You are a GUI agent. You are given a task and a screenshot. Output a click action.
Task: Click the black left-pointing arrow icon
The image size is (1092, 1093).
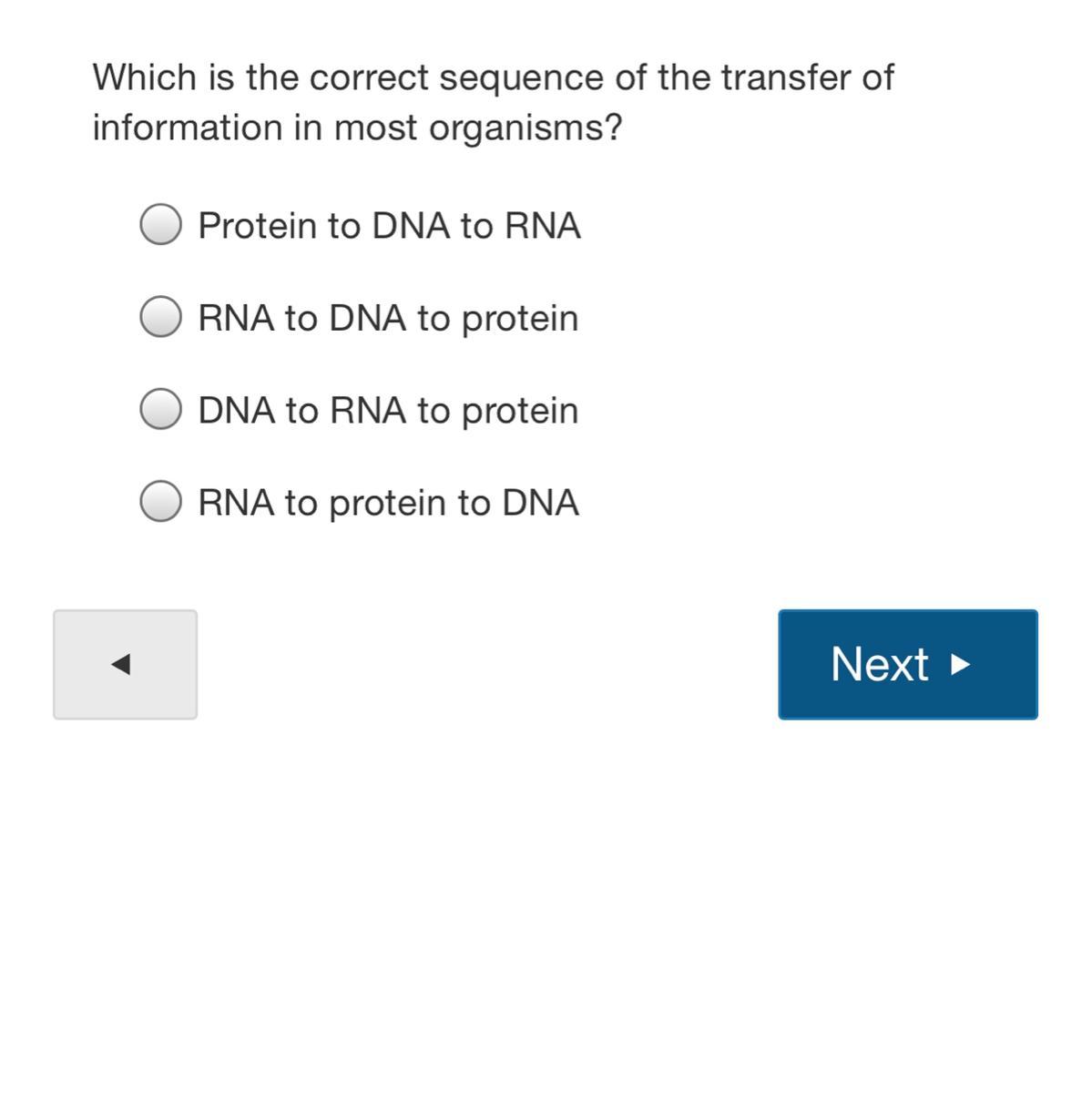[120, 665]
